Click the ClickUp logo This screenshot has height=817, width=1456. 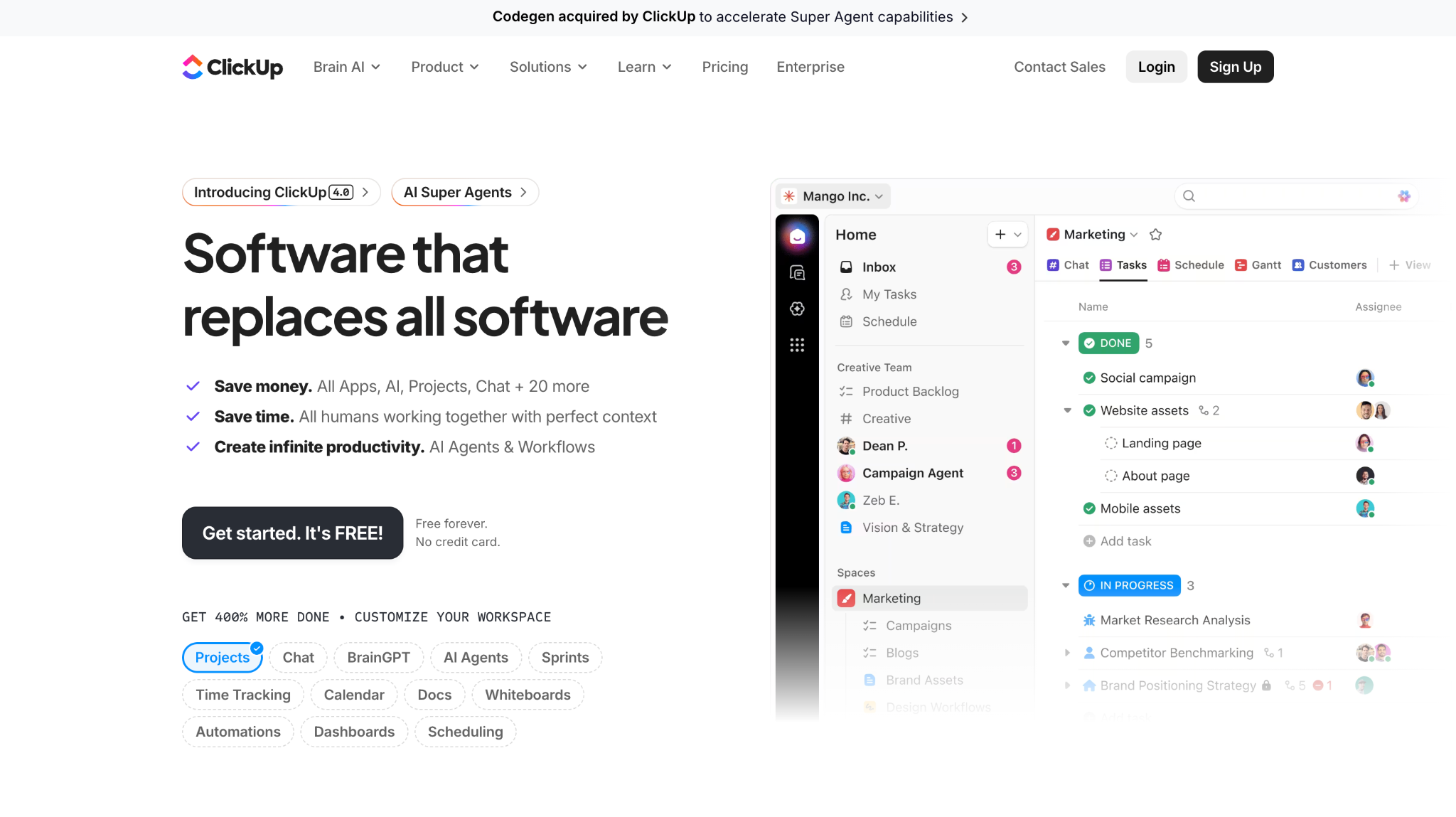pos(232,67)
